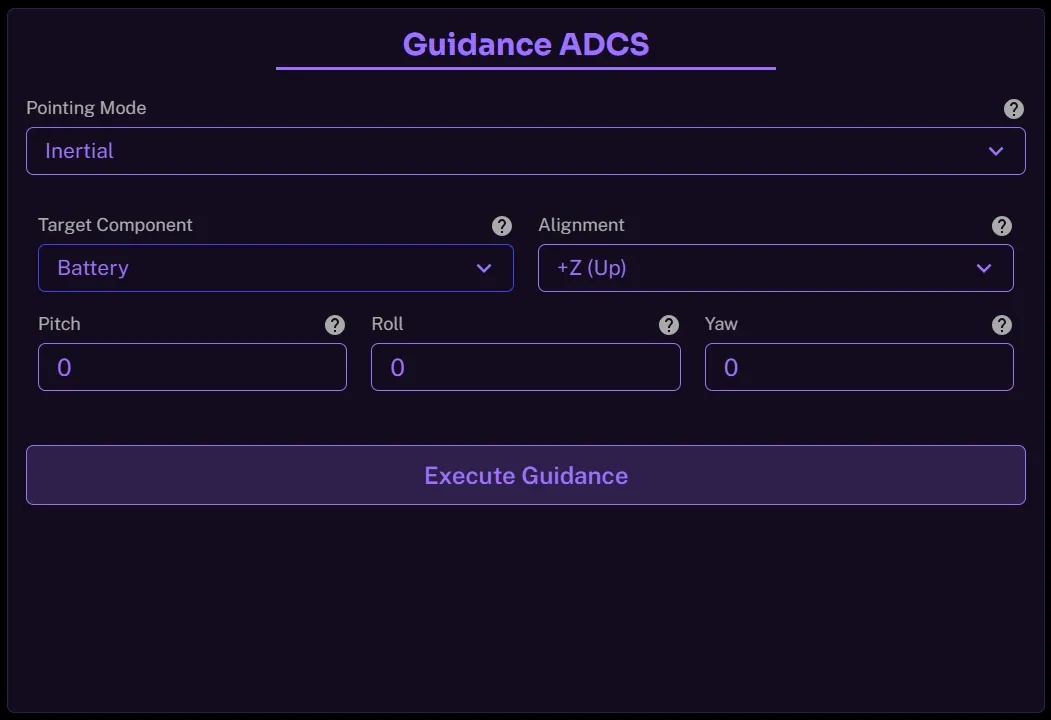
Task: Open the Alignment help question mark
Action: click(x=1001, y=226)
